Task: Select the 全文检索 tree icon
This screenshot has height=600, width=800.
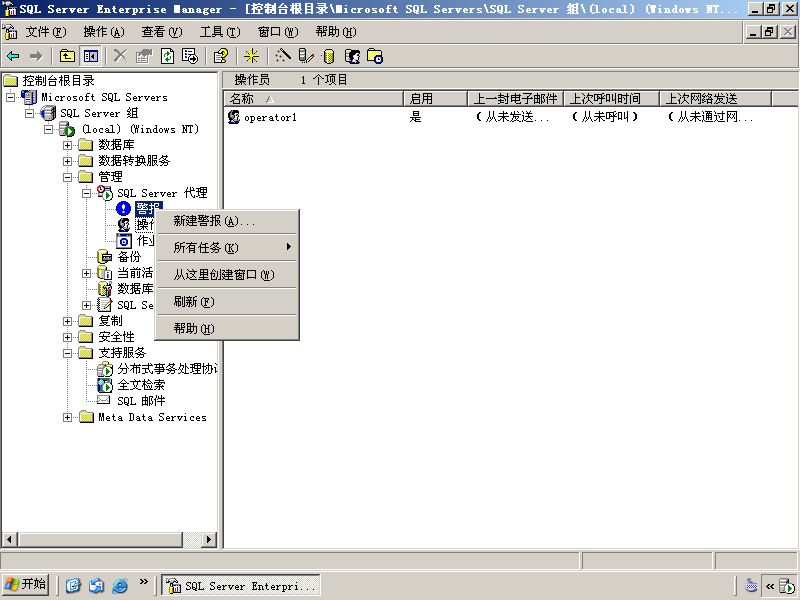Action: pos(105,385)
